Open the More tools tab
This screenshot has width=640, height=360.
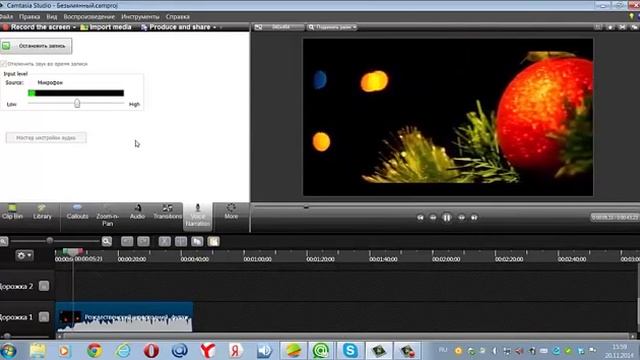point(231,213)
